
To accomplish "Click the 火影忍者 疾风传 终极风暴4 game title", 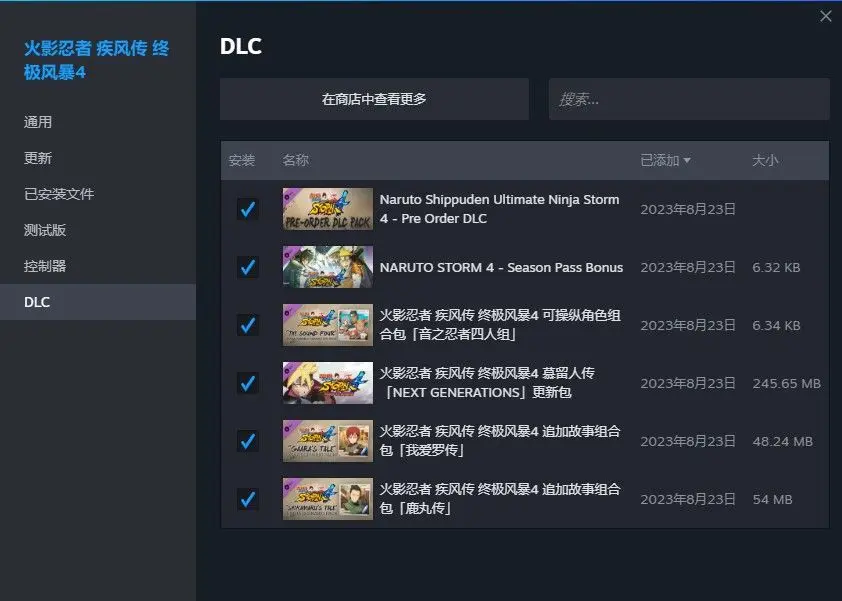I will point(97,60).
